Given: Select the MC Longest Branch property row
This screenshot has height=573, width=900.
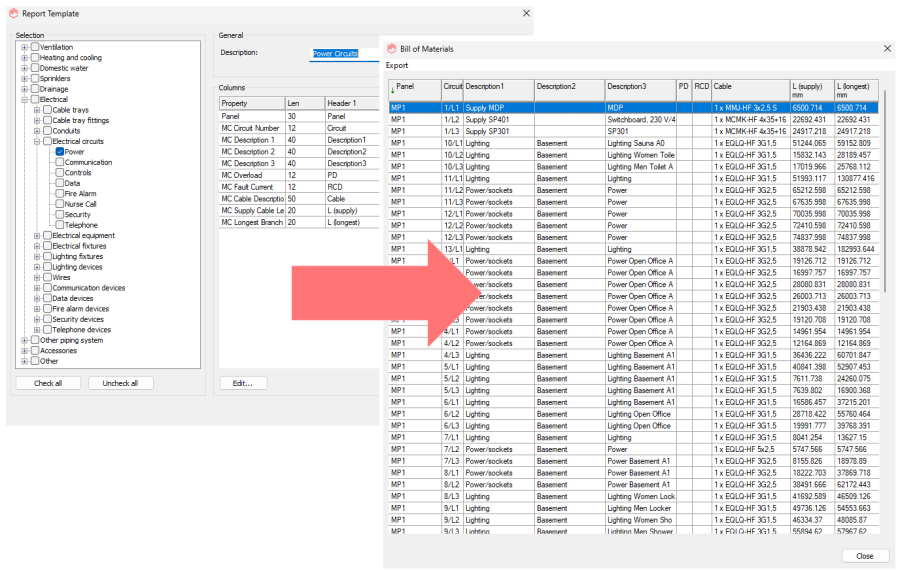Looking at the screenshot, I should (x=299, y=222).
